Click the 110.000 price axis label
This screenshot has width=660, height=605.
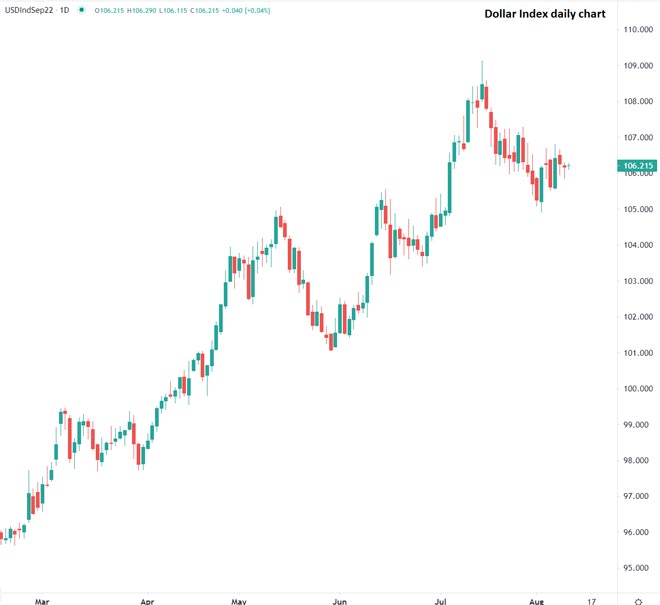click(x=637, y=30)
